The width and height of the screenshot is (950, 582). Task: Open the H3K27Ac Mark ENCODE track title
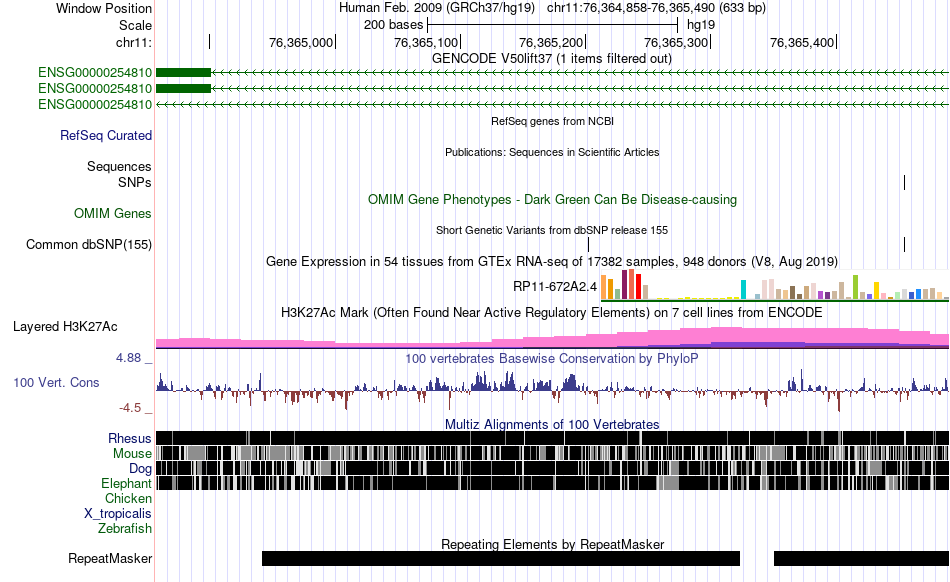(552, 312)
